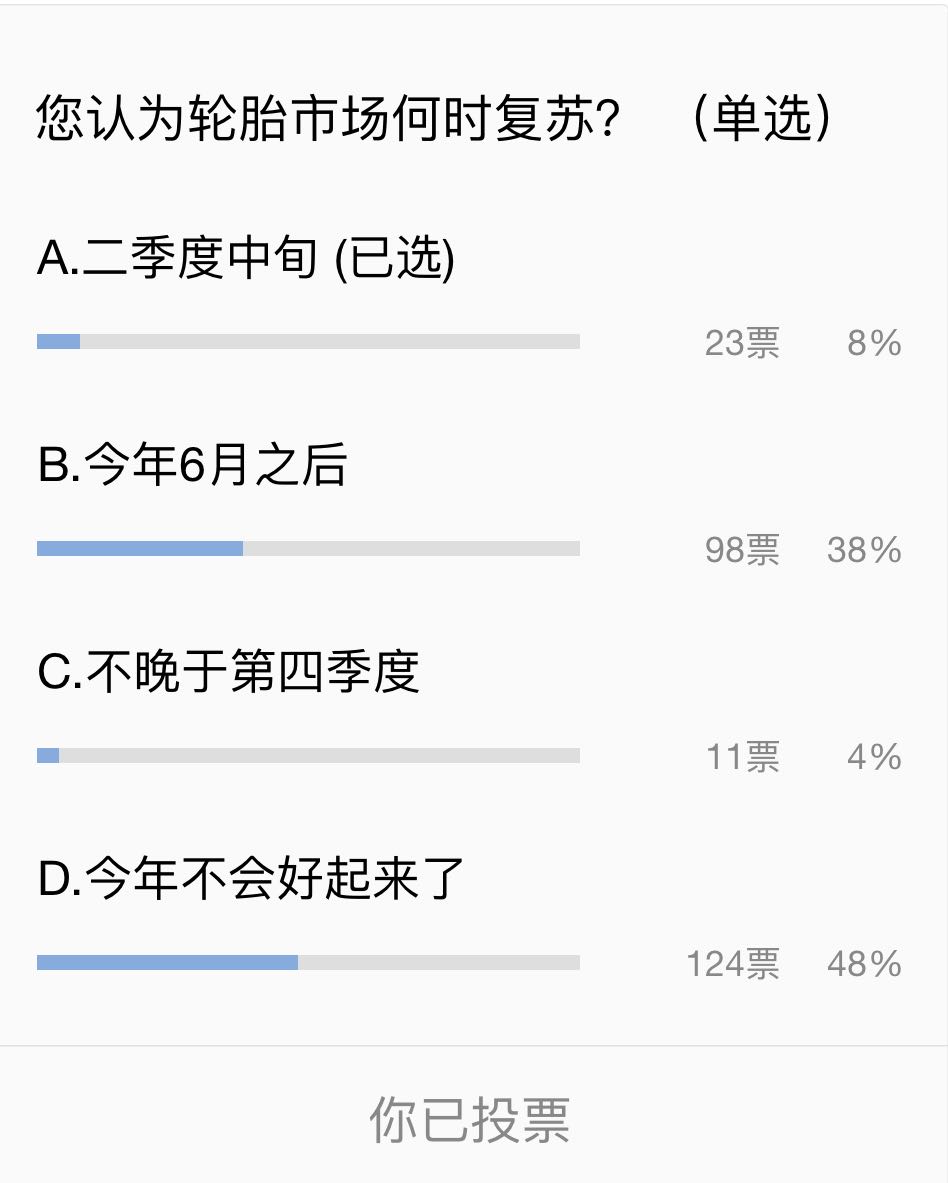The width and height of the screenshot is (948, 1183).
Task: Click the (单选) single-choice label
Action: coord(762,118)
